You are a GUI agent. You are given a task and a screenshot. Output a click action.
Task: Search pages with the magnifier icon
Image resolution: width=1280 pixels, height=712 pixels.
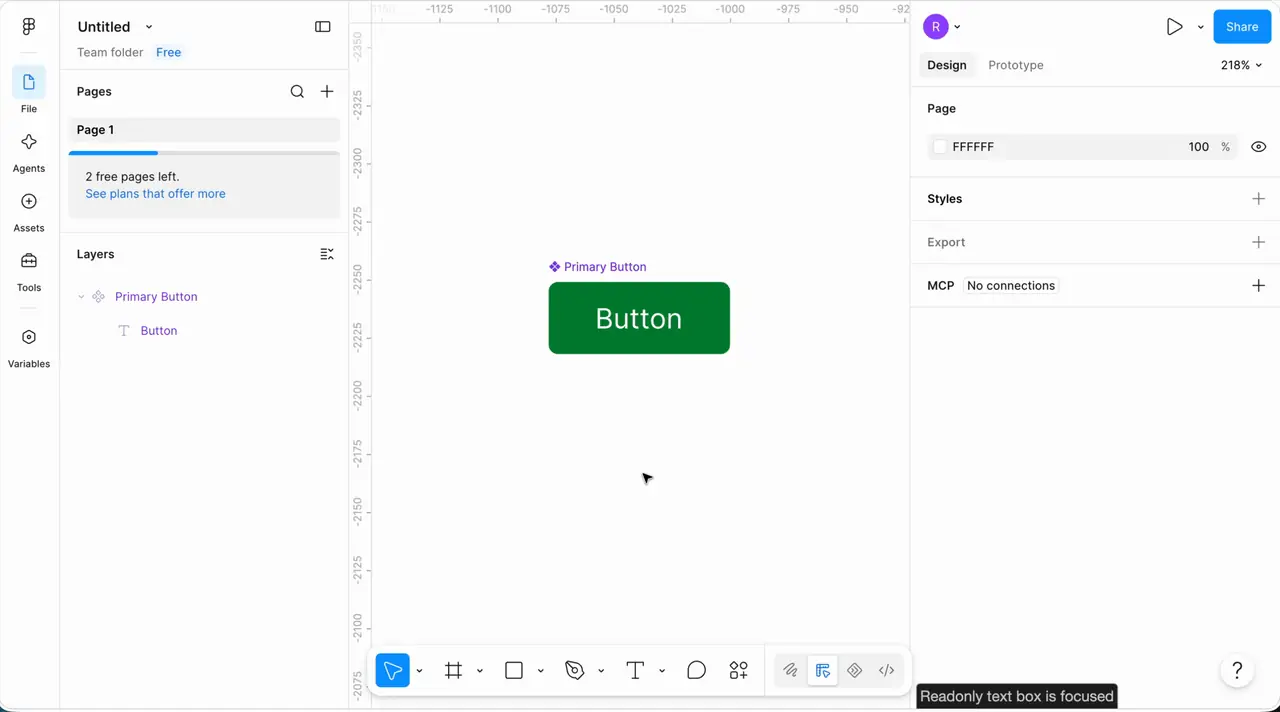[x=297, y=91]
